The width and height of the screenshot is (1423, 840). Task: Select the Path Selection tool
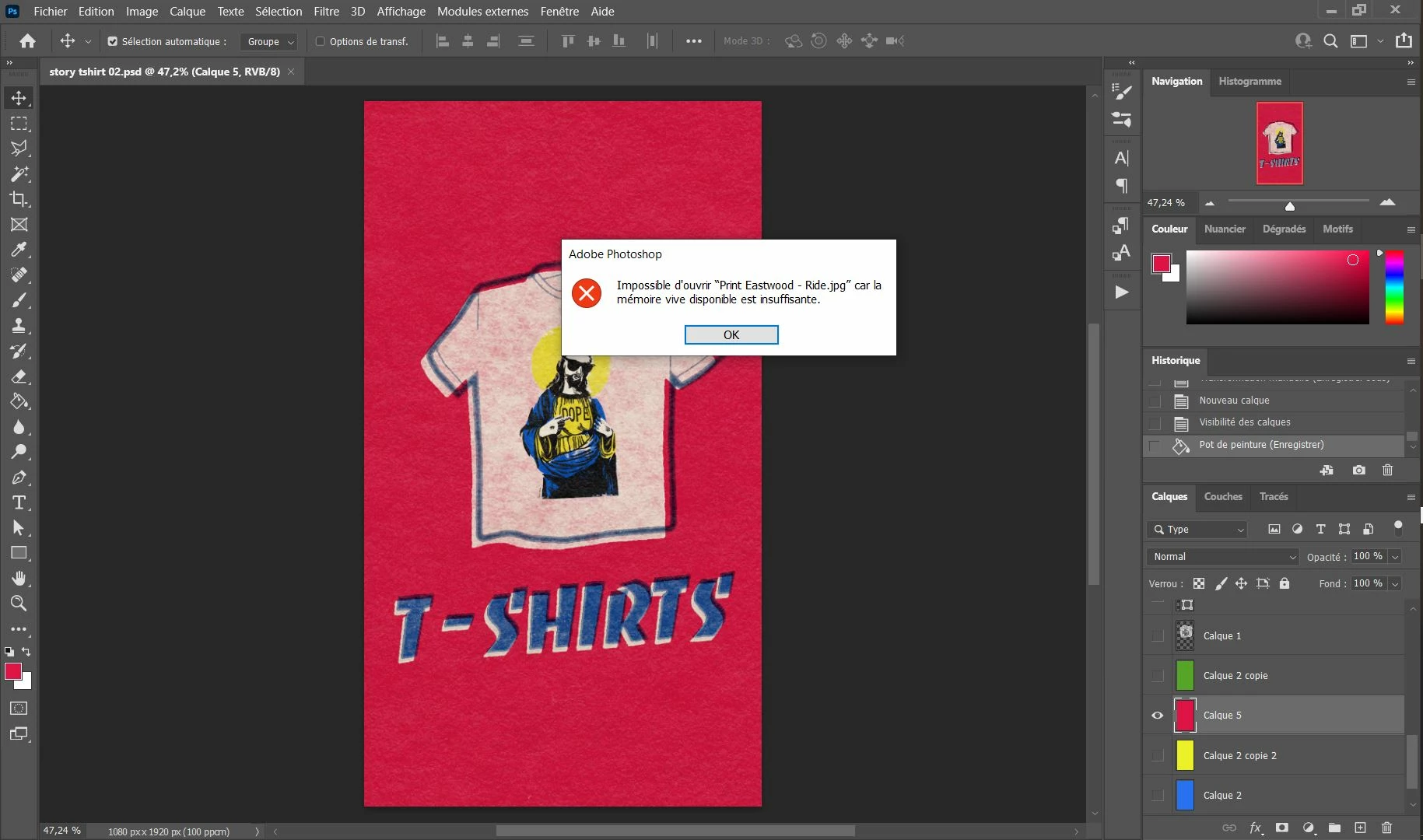19,528
